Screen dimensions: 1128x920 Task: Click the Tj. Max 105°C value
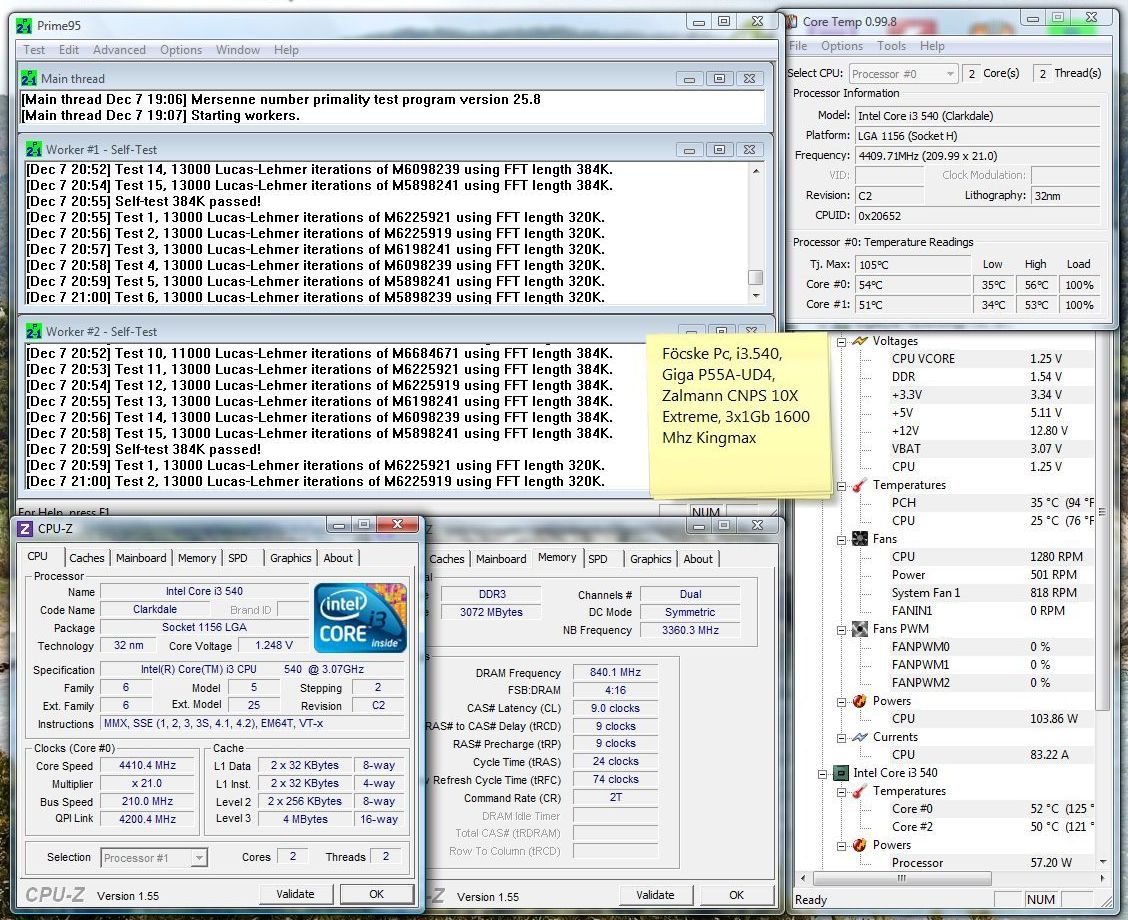tap(912, 265)
